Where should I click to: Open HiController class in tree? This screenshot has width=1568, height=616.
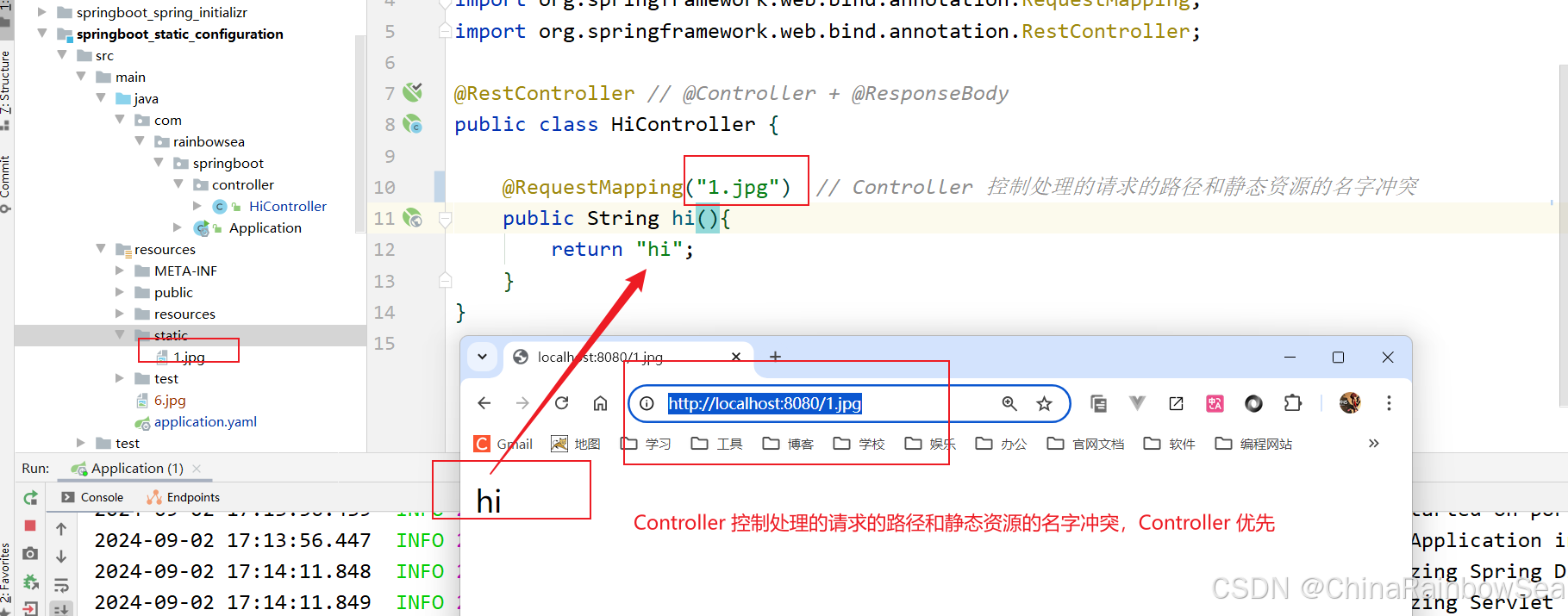pos(287,206)
